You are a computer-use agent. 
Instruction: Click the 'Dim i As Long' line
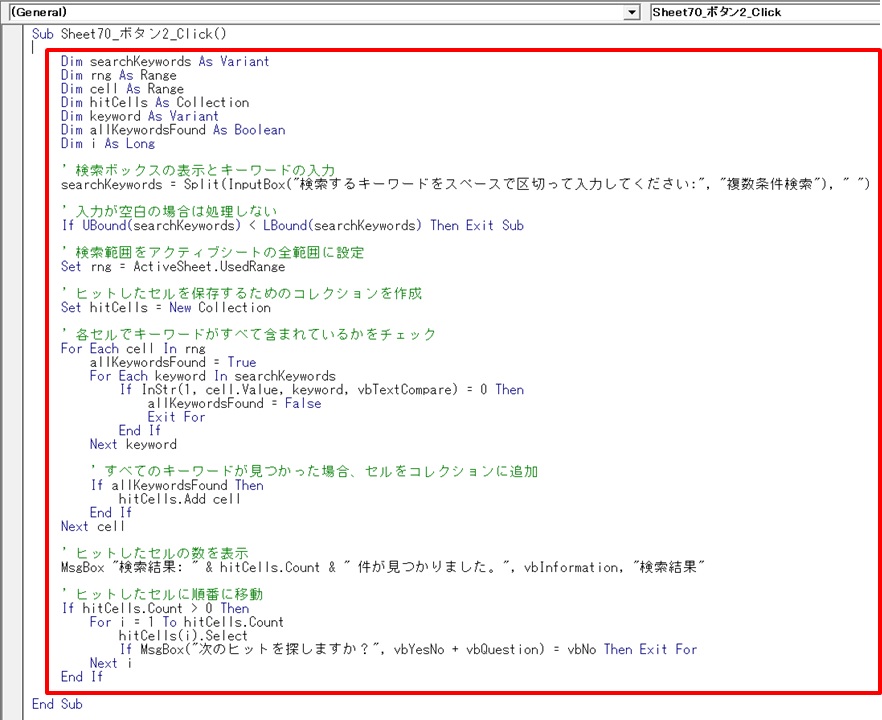107,143
